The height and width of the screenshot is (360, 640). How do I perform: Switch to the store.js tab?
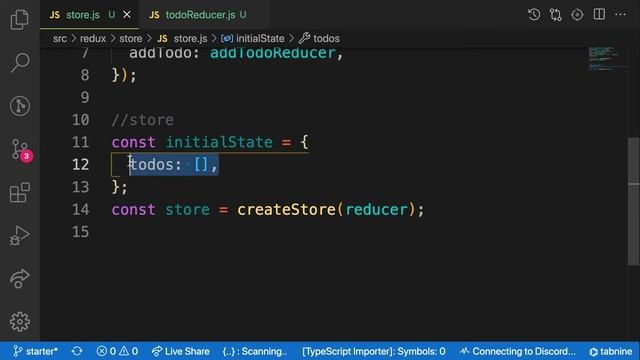click(x=83, y=15)
